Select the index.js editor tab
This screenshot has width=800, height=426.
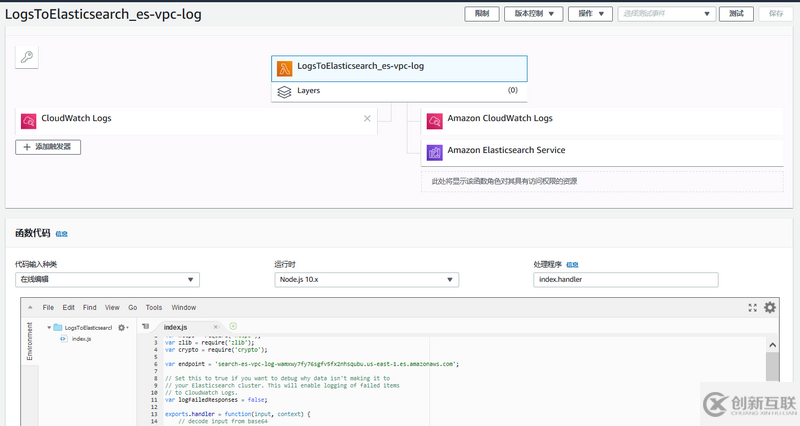point(187,327)
